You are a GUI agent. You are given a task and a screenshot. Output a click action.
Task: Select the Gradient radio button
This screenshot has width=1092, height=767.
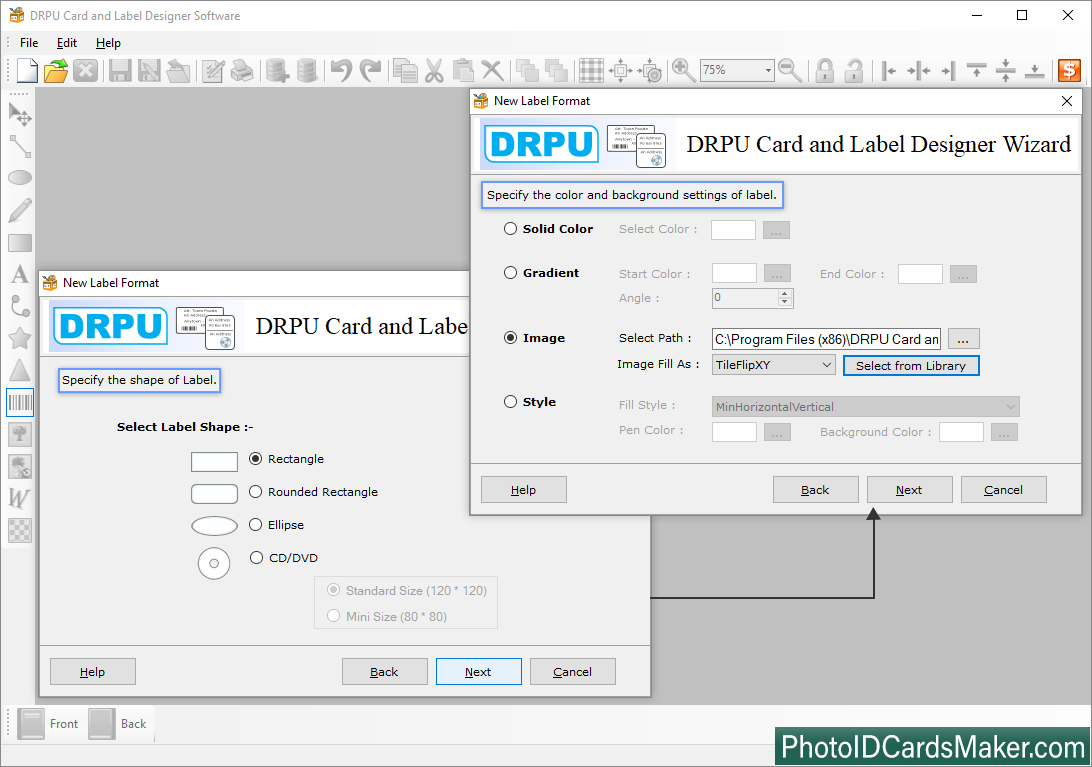[x=510, y=272]
